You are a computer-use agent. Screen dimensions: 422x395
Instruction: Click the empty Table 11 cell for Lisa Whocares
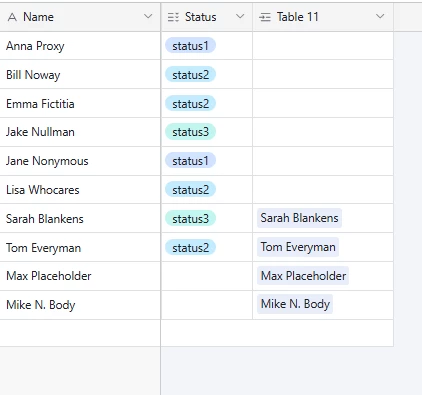point(323,190)
